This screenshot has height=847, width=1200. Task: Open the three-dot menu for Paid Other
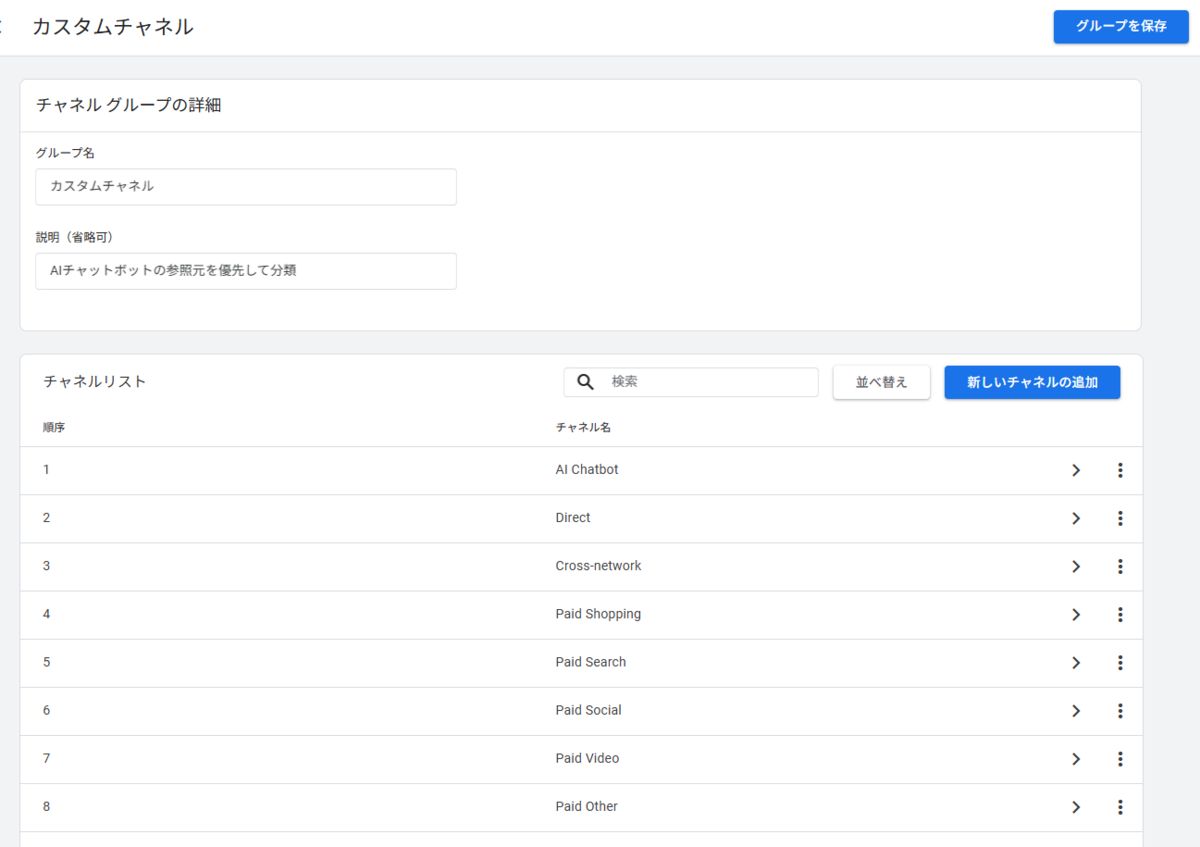pos(1120,807)
